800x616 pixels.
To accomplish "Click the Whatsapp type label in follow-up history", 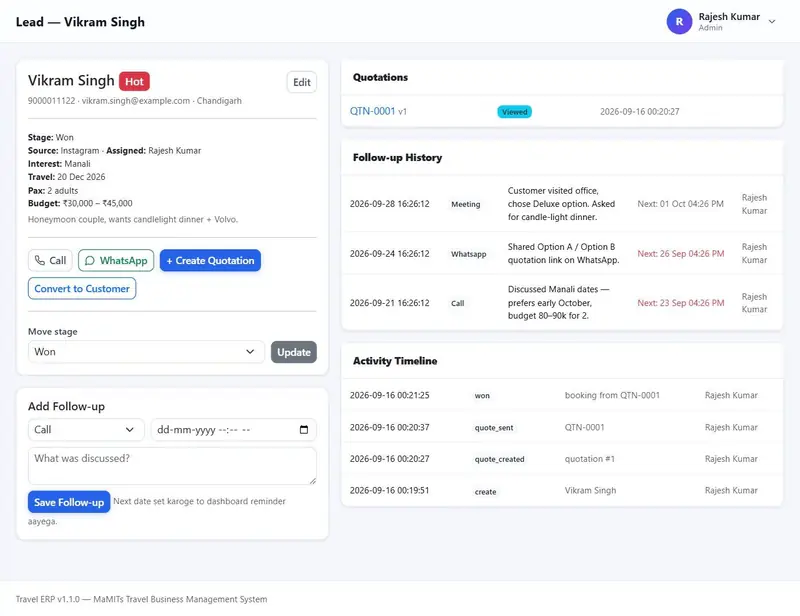I will [x=468, y=254].
